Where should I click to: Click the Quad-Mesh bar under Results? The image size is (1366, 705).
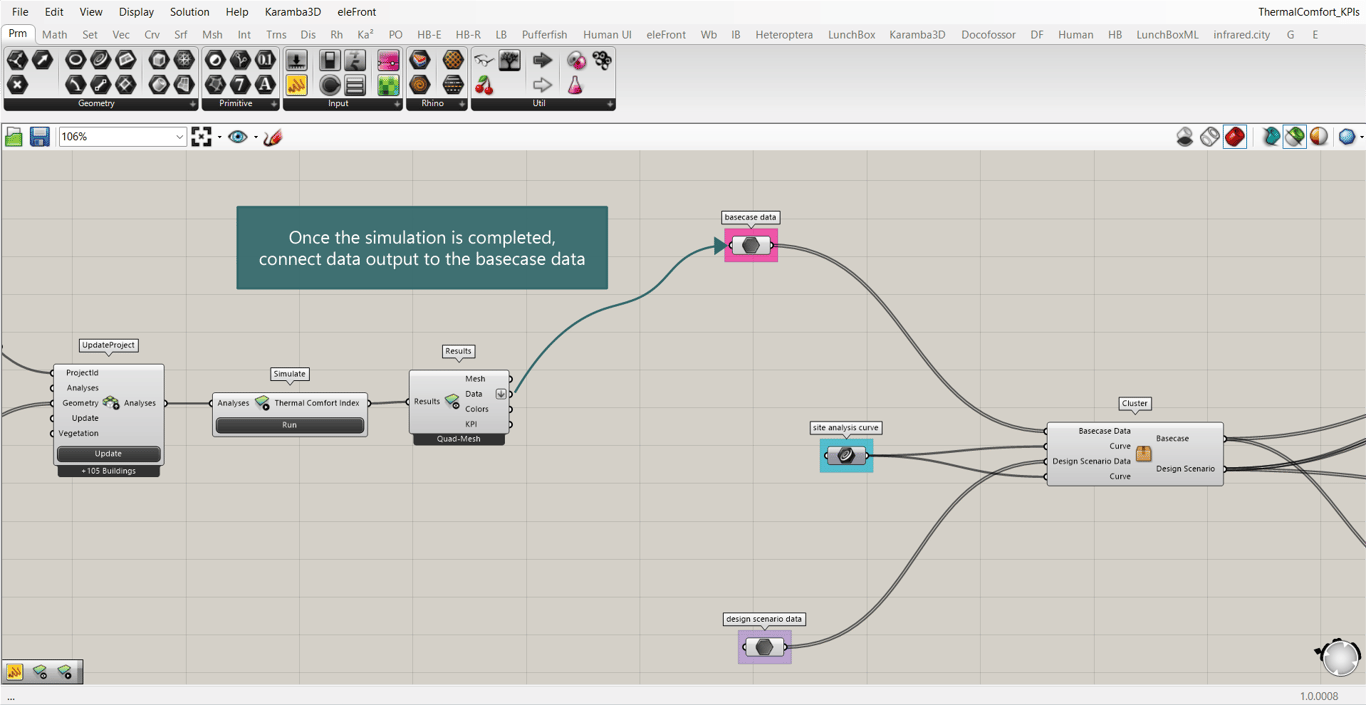tap(458, 439)
